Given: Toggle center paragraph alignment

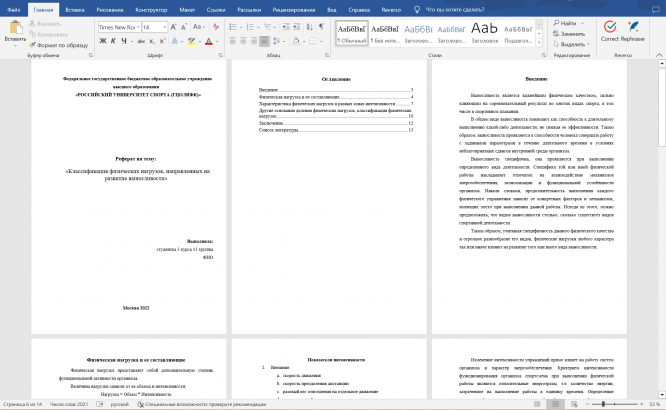Looking at the screenshot, I should [x=243, y=41].
